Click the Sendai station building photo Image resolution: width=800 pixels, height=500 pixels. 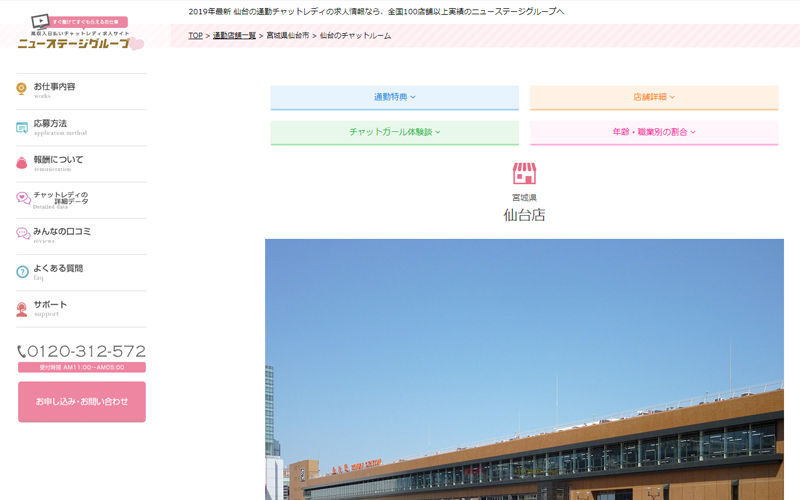(524, 369)
